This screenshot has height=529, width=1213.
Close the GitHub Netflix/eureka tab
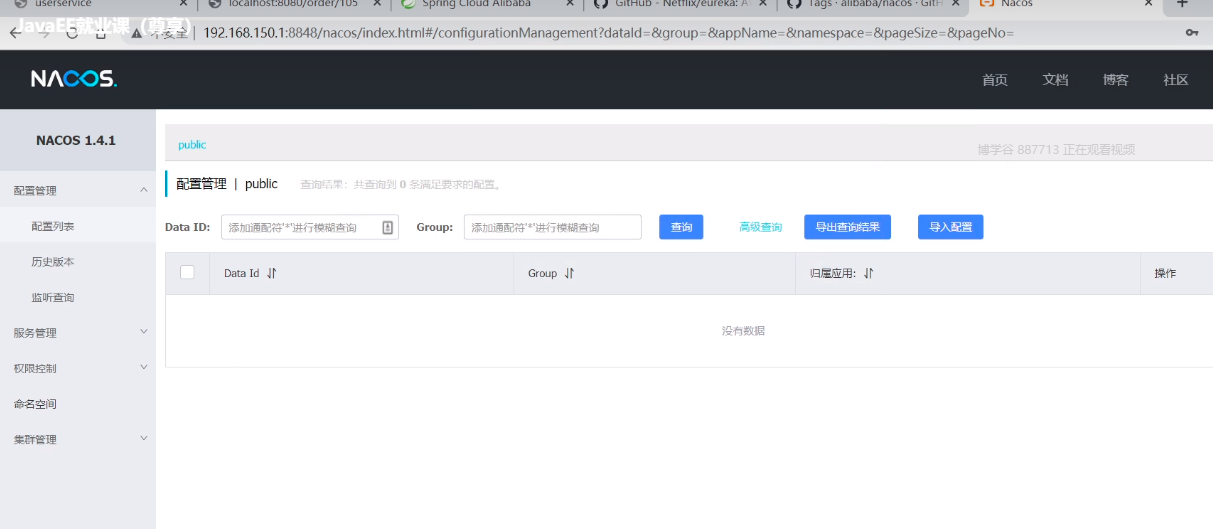coord(764,4)
